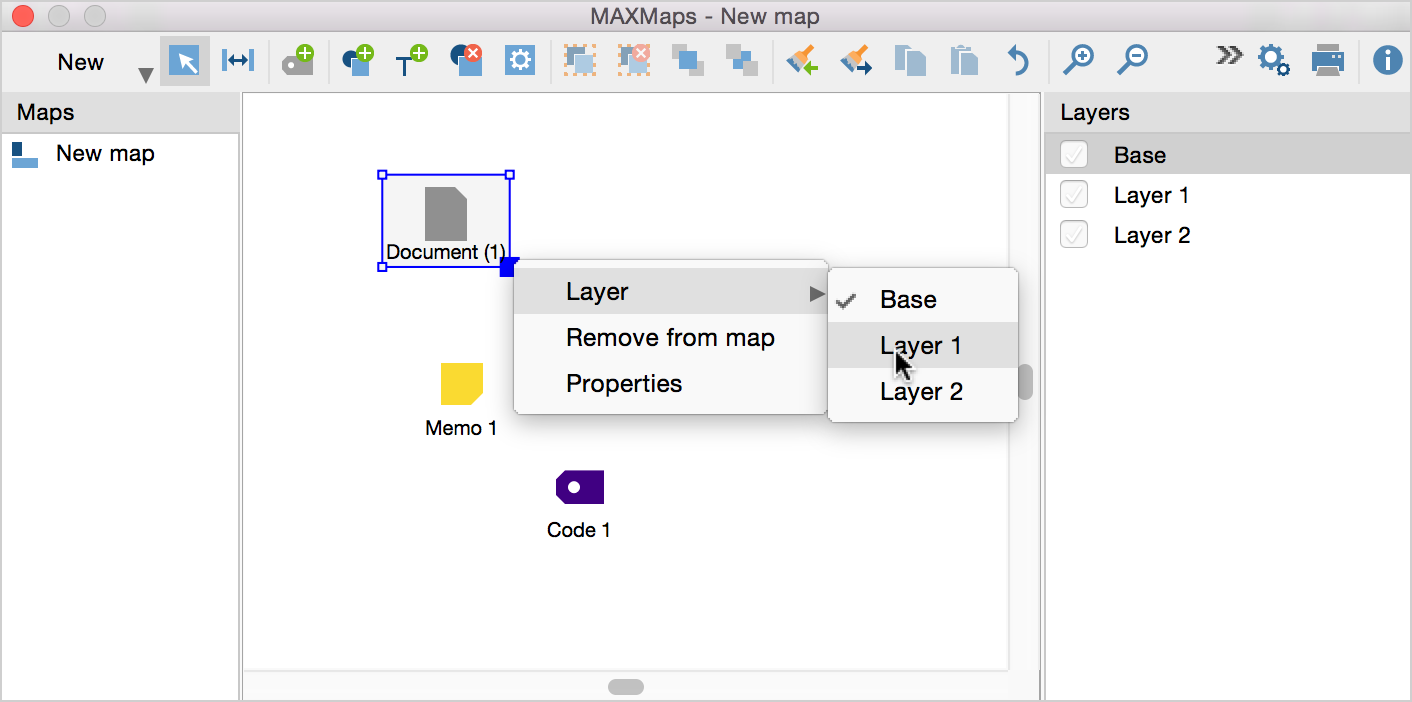Choose Layer 1 in the submenu
1412x702 pixels.
(x=923, y=345)
